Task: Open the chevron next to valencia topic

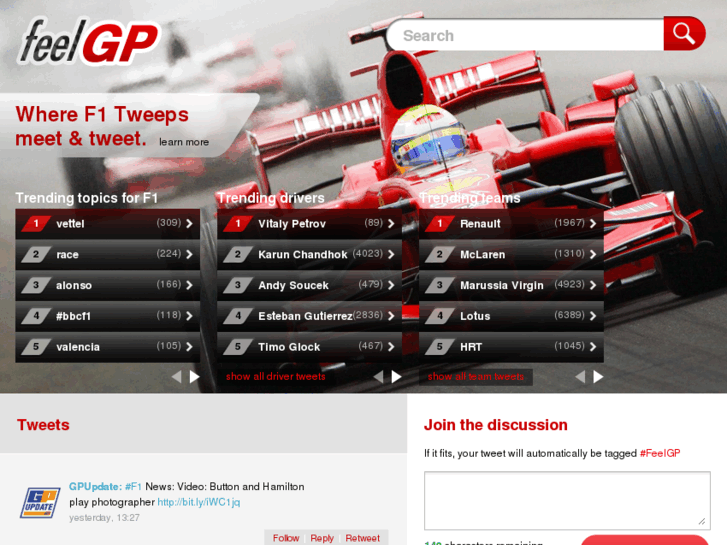Action: (x=189, y=346)
